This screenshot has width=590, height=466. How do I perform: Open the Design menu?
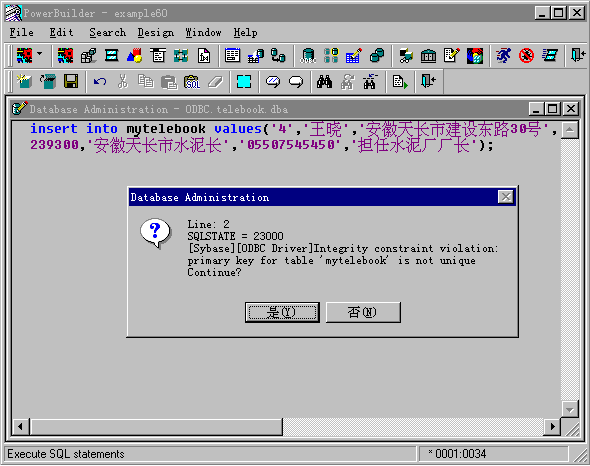155,33
